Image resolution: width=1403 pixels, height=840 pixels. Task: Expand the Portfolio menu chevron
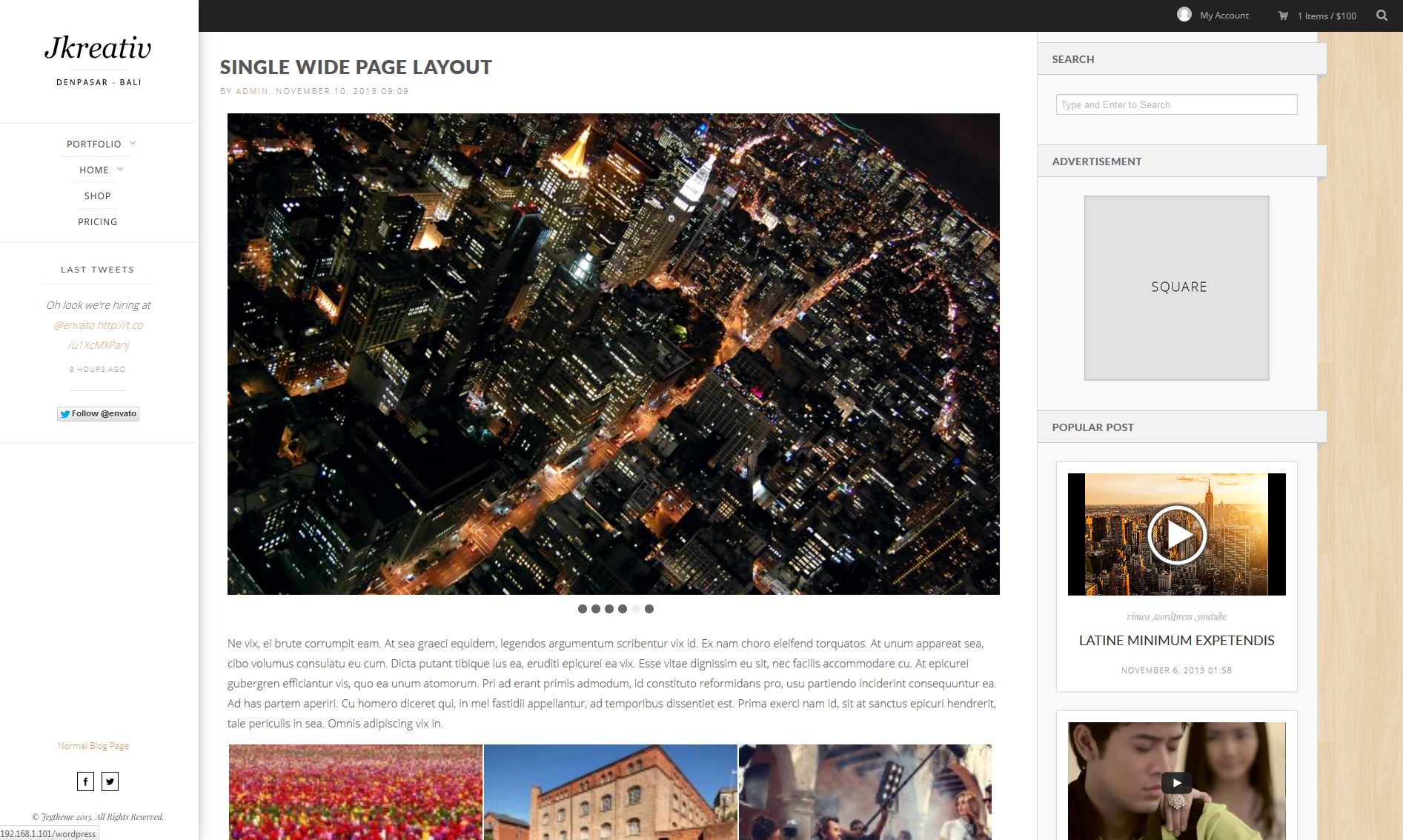[x=131, y=143]
